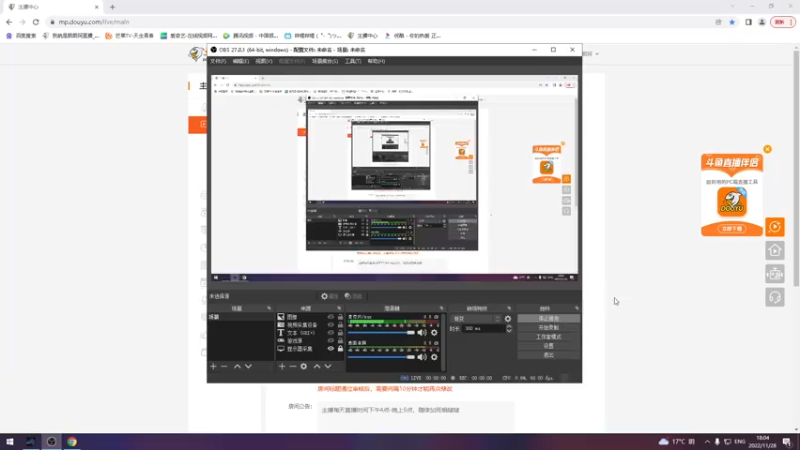The image size is (800, 450).
Task: Toggle visibility of 视频采集设备 source
Action: tap(331, 324)
